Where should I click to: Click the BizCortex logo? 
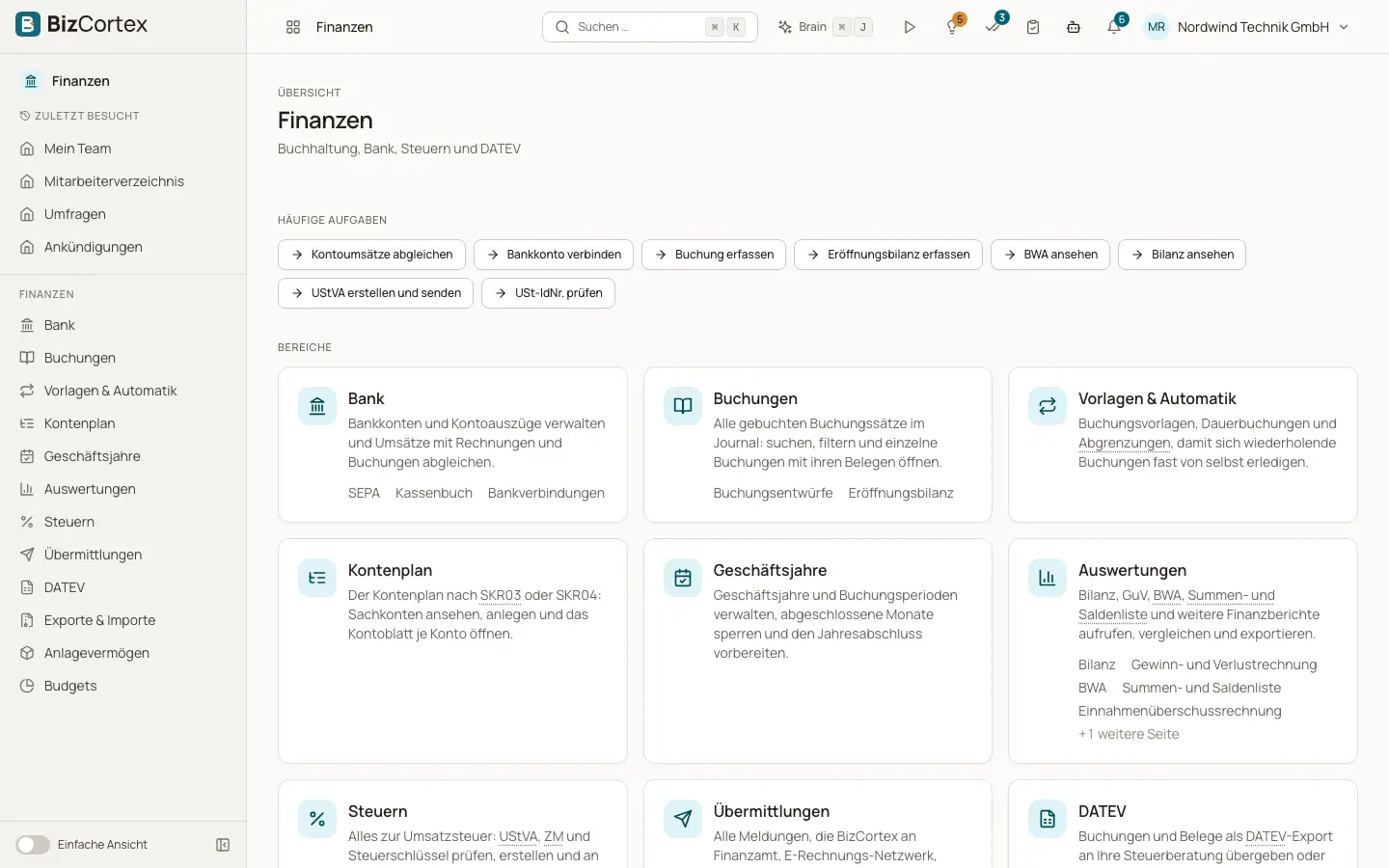pos(82,24)
